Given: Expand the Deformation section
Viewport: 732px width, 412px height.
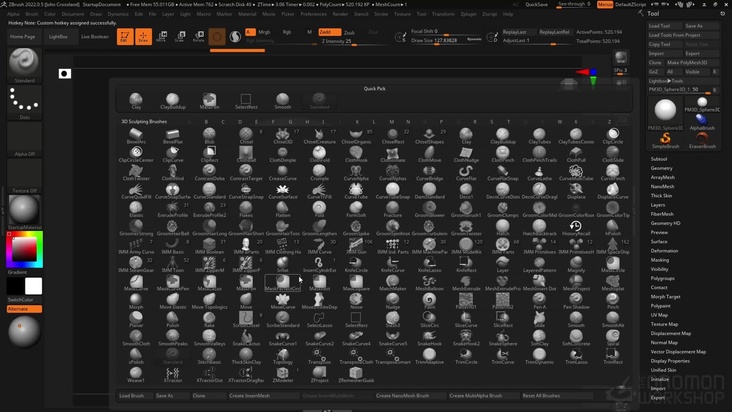Looking at the screenshot, I should [x=664, y=251].
